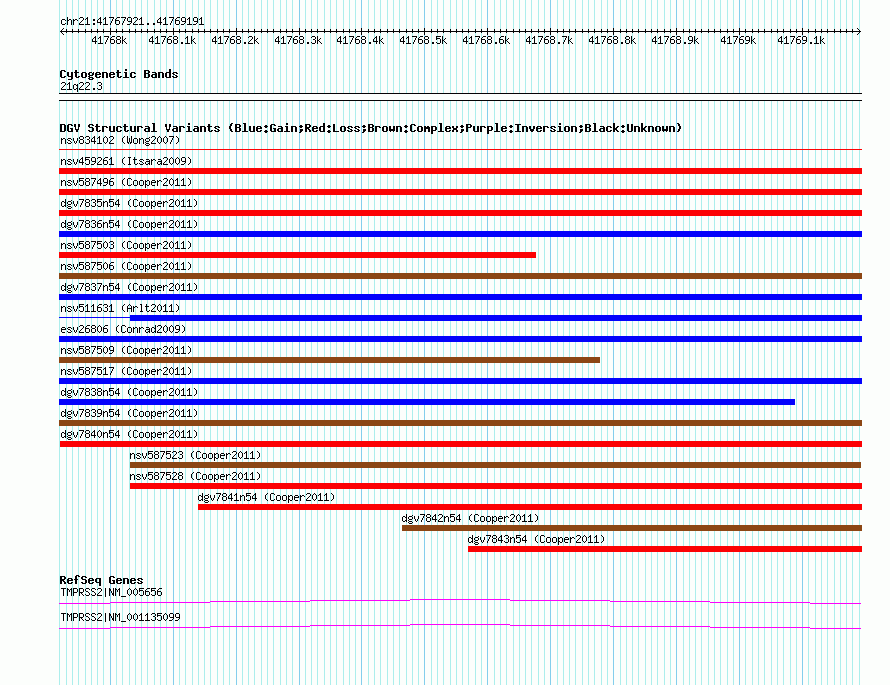Click nsv587523 (Cooper2011) label
Image resolution: width=890 pixels, height=685 pixels.
pos(195,455)
